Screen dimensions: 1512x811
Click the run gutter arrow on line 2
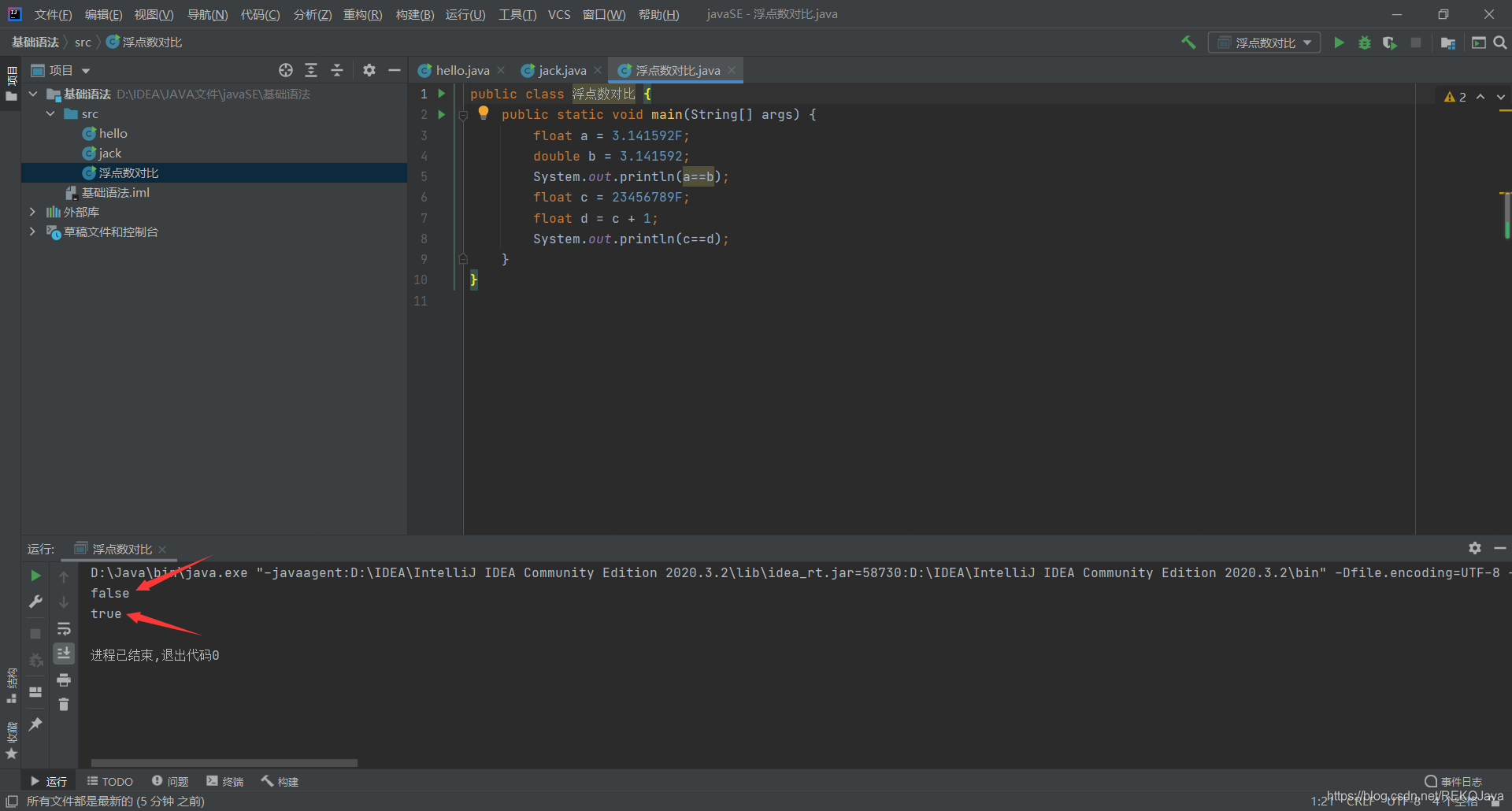442,114
